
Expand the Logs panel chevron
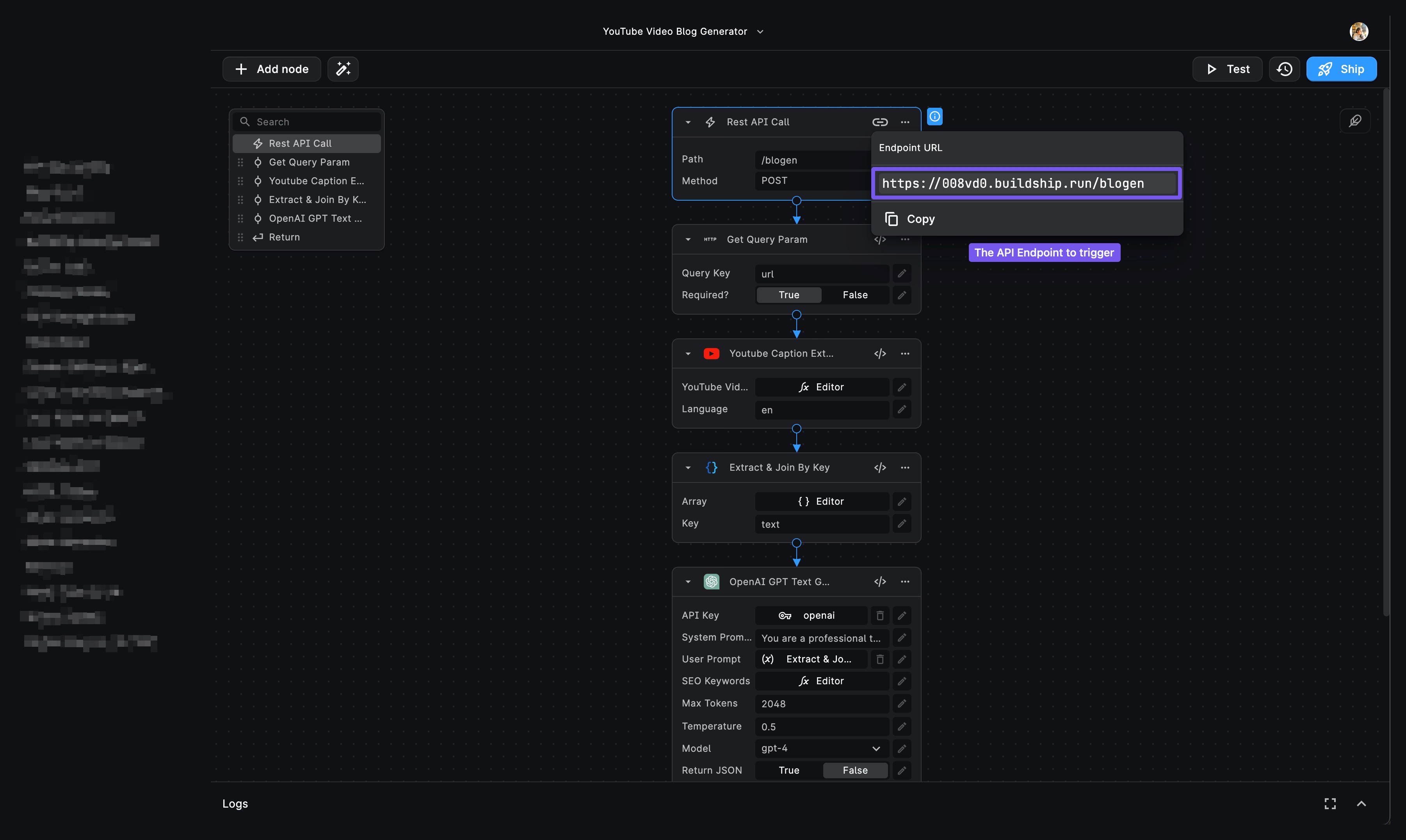point(1361,804)
